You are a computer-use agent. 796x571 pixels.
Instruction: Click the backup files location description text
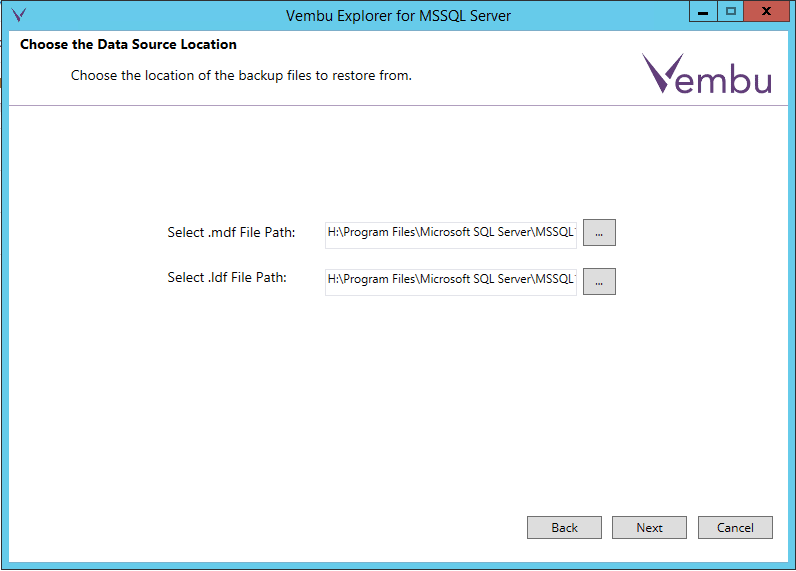(241, 75)
